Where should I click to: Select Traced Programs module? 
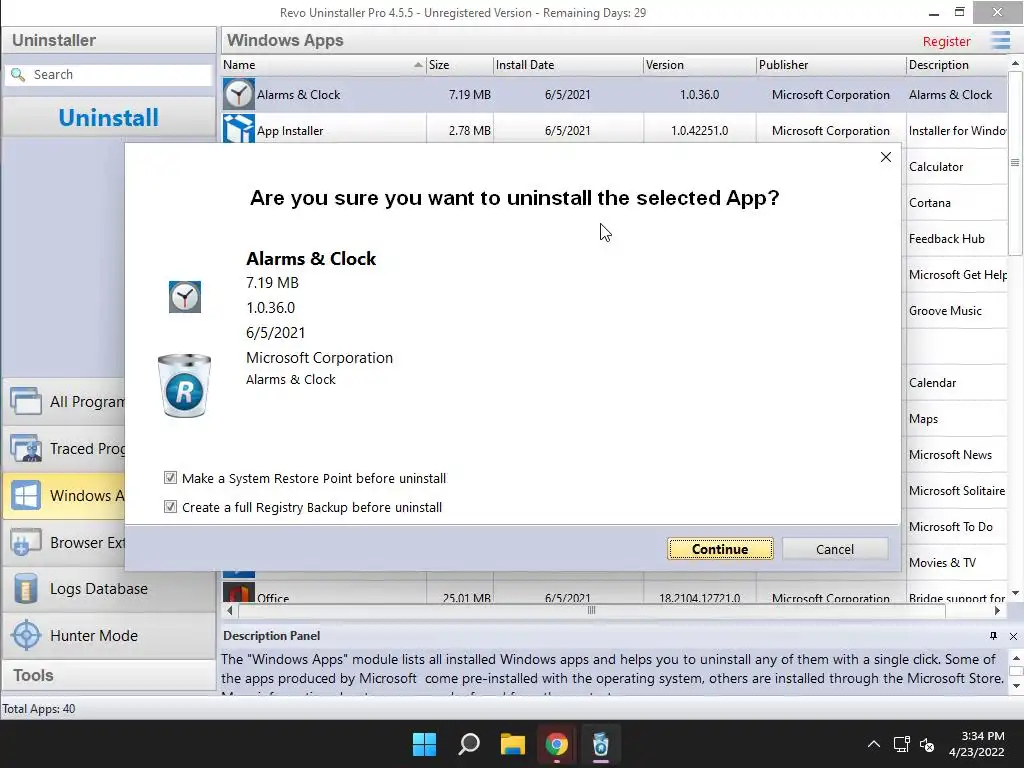tap(64, 448)
